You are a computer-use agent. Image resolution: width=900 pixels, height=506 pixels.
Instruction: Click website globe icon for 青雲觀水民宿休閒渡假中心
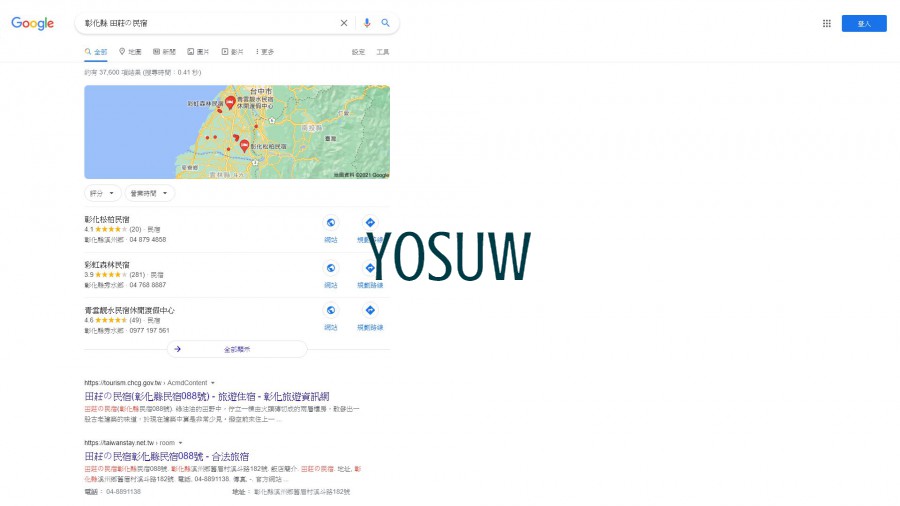coord(331,311)
